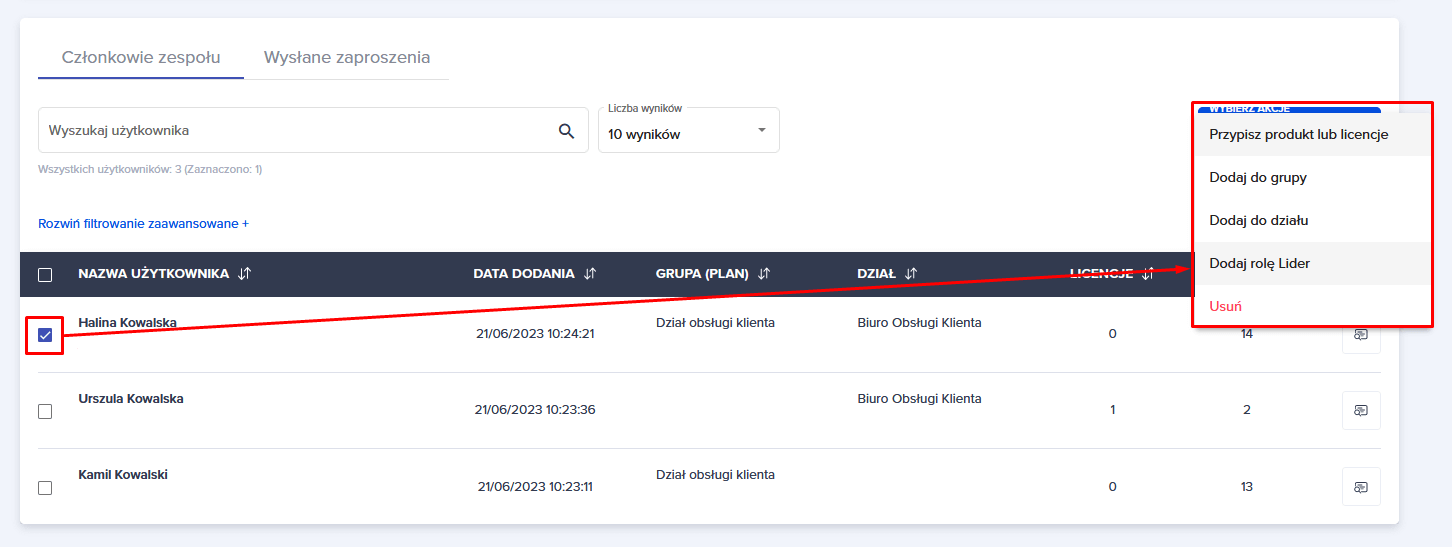1452x547 pixels.
Task: Expand advanced filtering with Rozwiń filtrowanie zaawansowane
Action: [143, 224]
